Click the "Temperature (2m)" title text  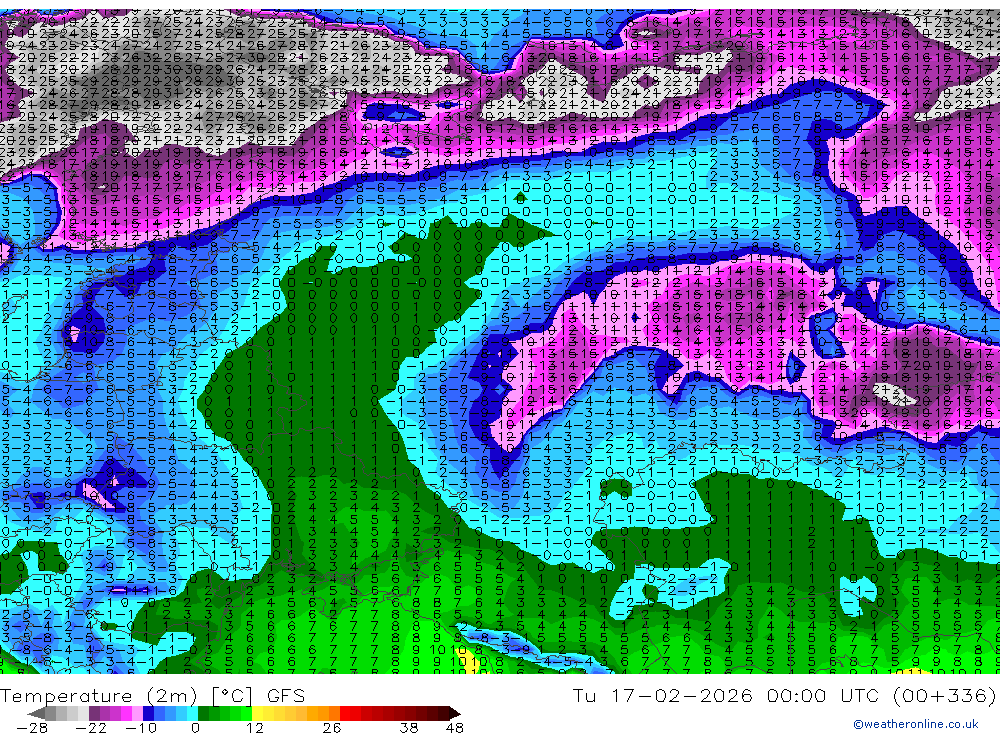[x=98, y=695]
